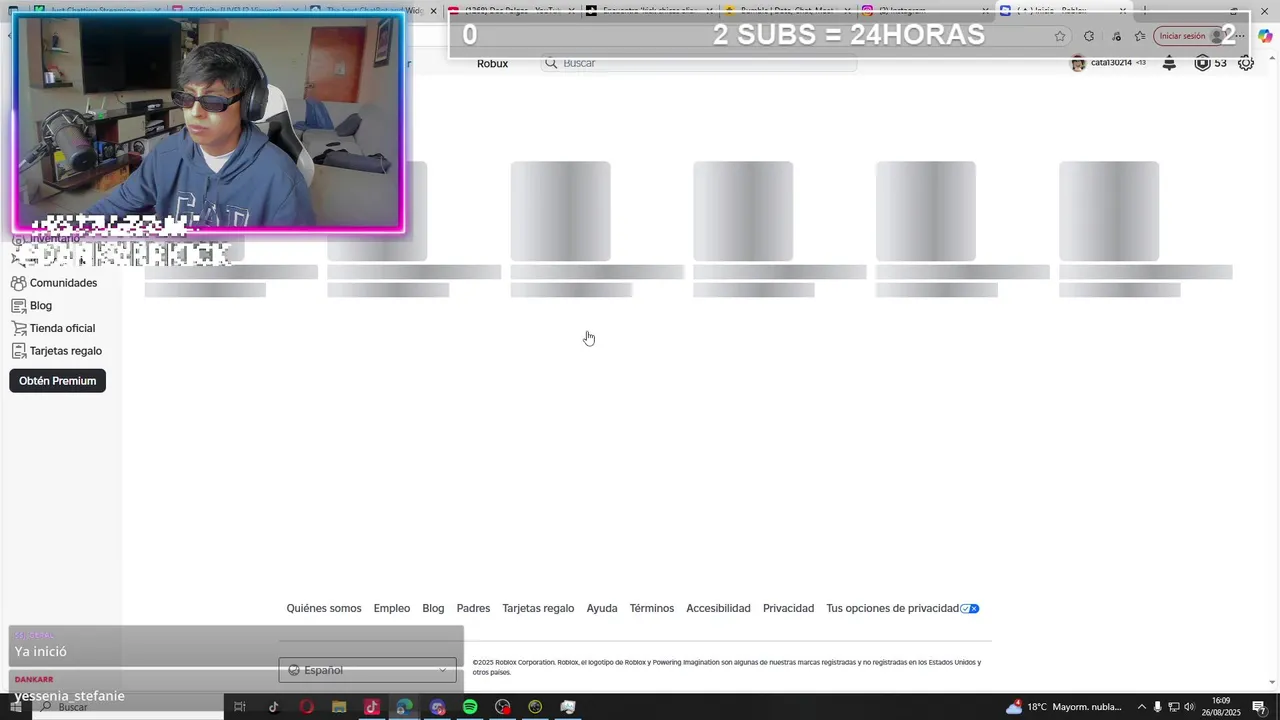The image size is (1280, 720).
Task: Open File Explorer from taskbar
Action: coord(339,707)
